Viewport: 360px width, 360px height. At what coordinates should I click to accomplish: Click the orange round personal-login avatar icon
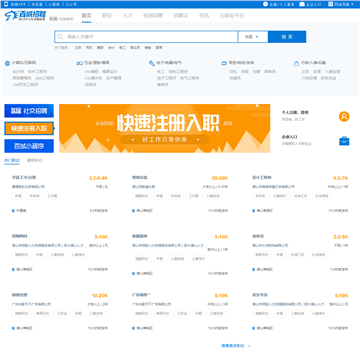click(344, 117)
